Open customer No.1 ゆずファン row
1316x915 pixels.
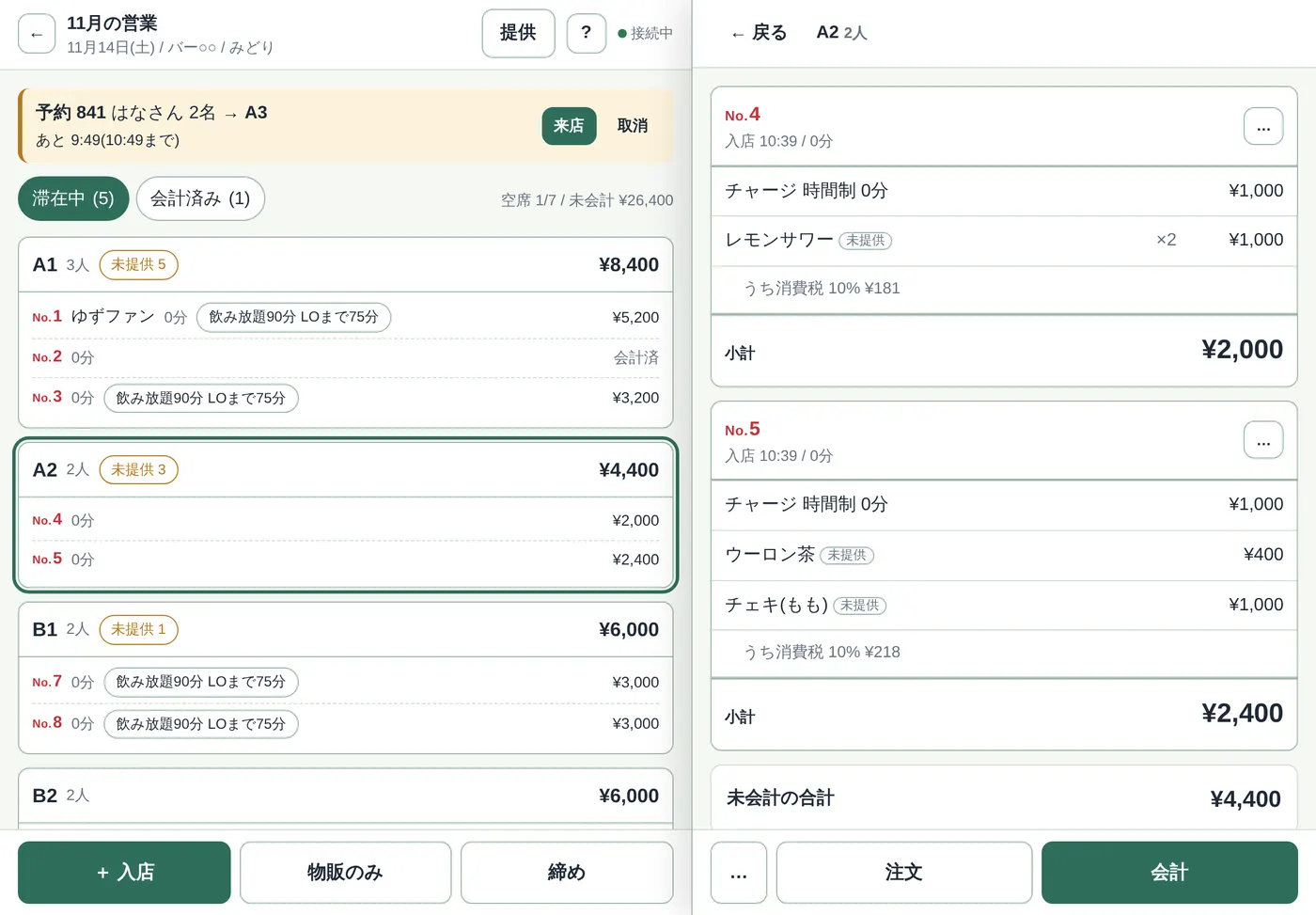click(346, 318)
